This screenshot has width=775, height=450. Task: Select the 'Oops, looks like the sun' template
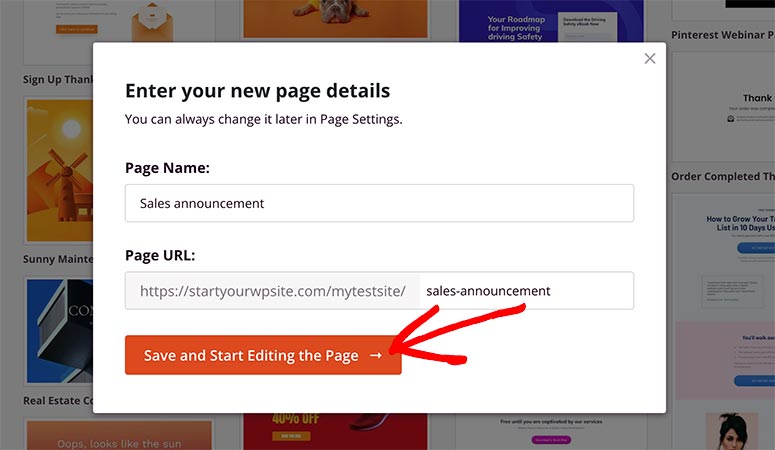[118, 434]
